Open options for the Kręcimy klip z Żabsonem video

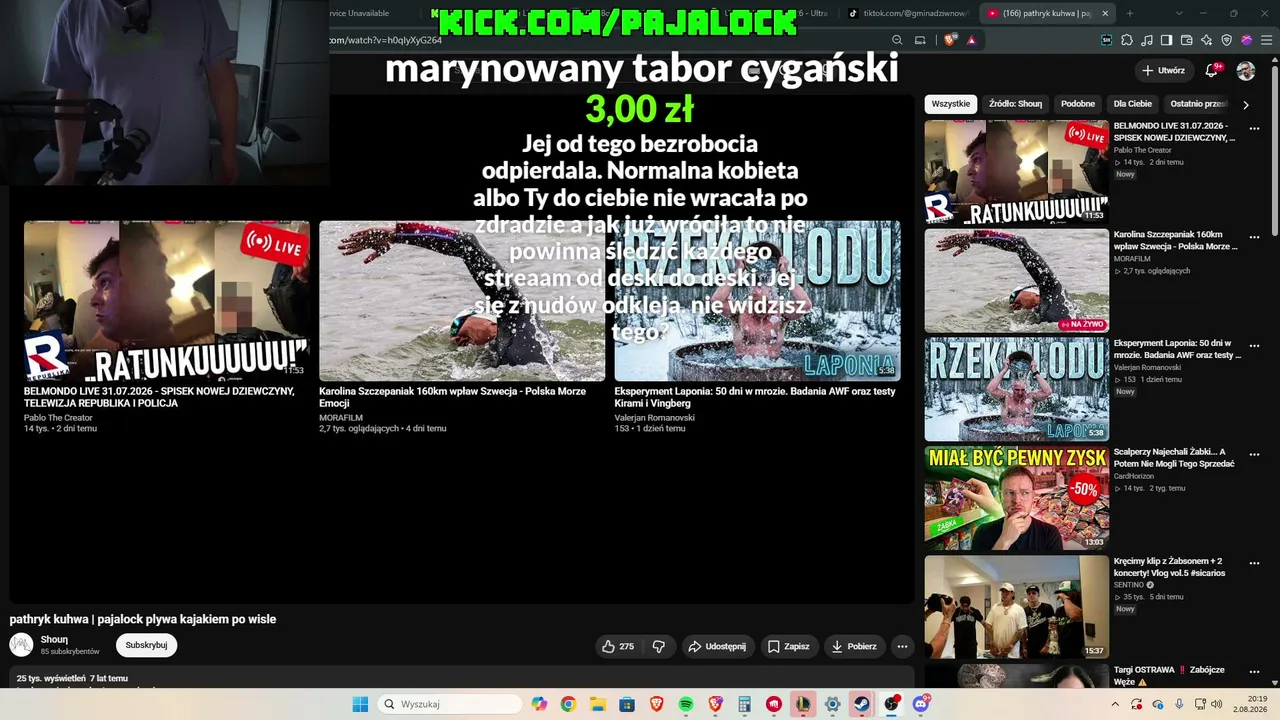1254,564
